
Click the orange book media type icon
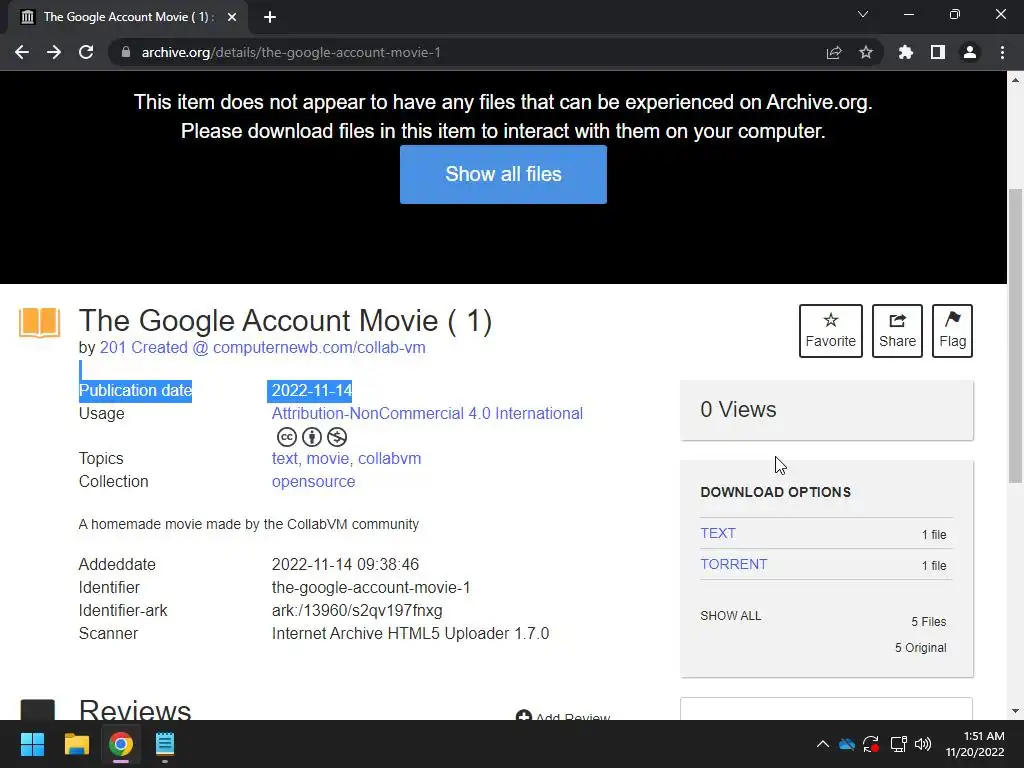[x=40, y=323]
